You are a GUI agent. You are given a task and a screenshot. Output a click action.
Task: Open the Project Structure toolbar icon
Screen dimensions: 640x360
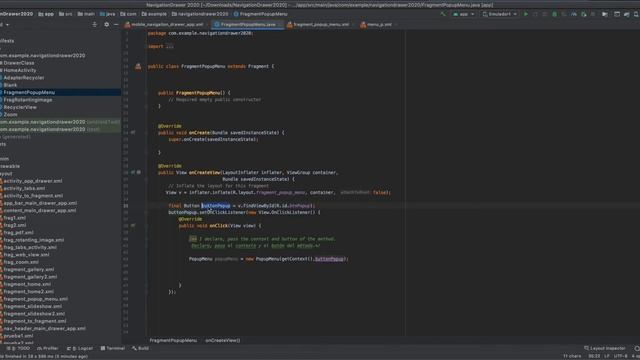pos(605,14)
